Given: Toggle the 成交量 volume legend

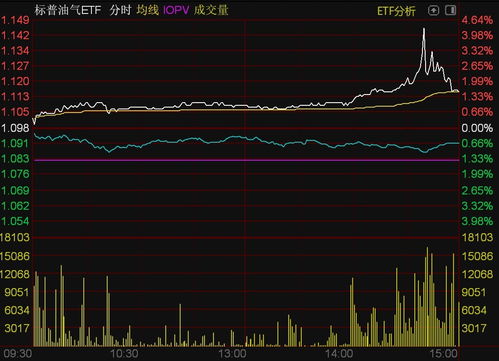Looking at the screenshot, I should click(x=211, y=10).
